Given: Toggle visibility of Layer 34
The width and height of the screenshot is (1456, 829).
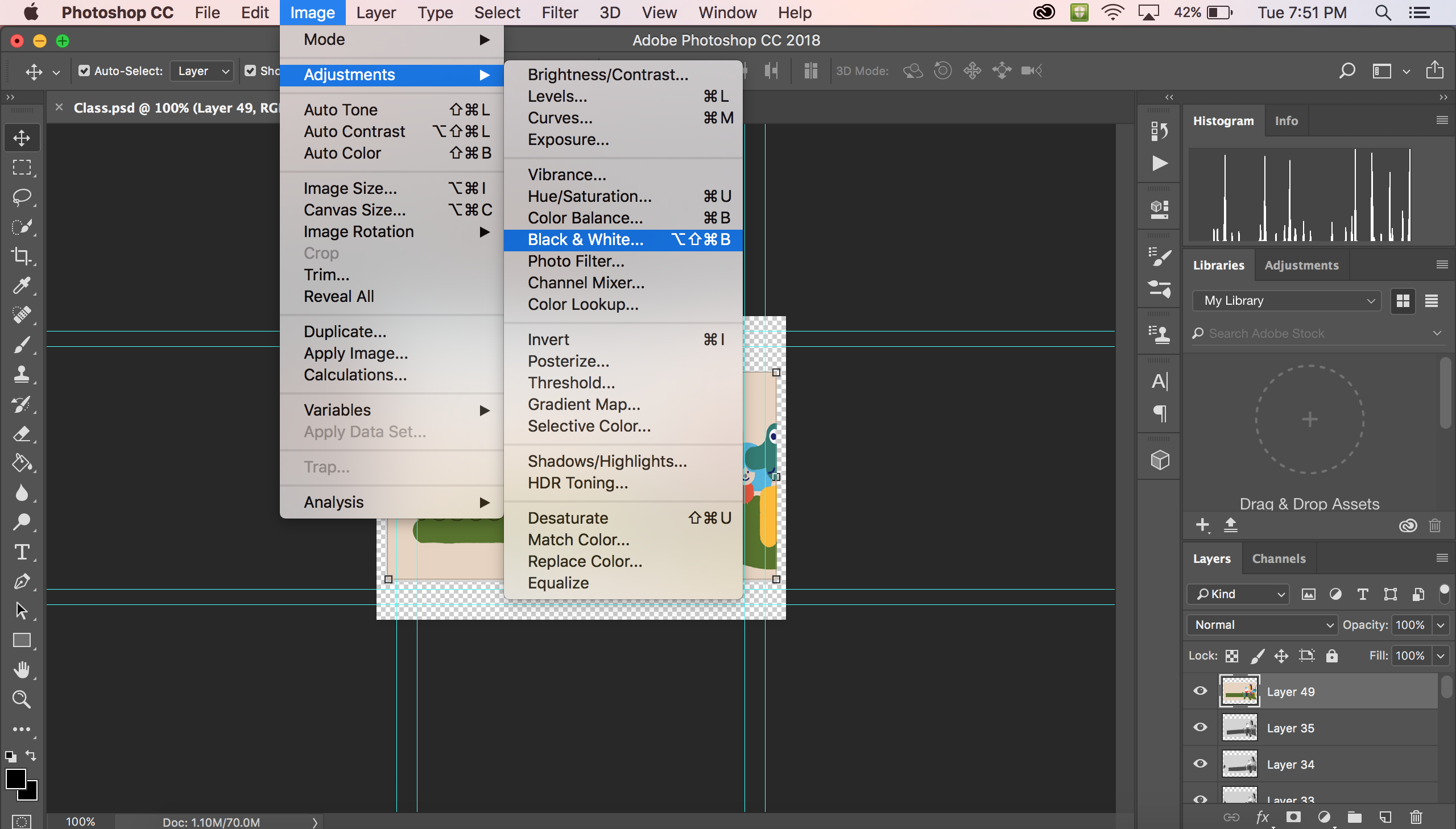Looking at the screenshot, I should 1200,764.
